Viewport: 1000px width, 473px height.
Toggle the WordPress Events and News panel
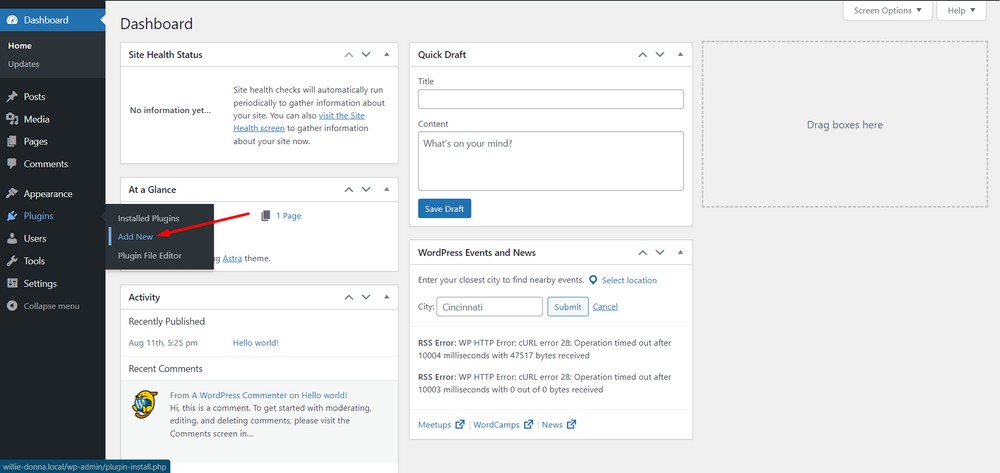(x=680, y=253)
